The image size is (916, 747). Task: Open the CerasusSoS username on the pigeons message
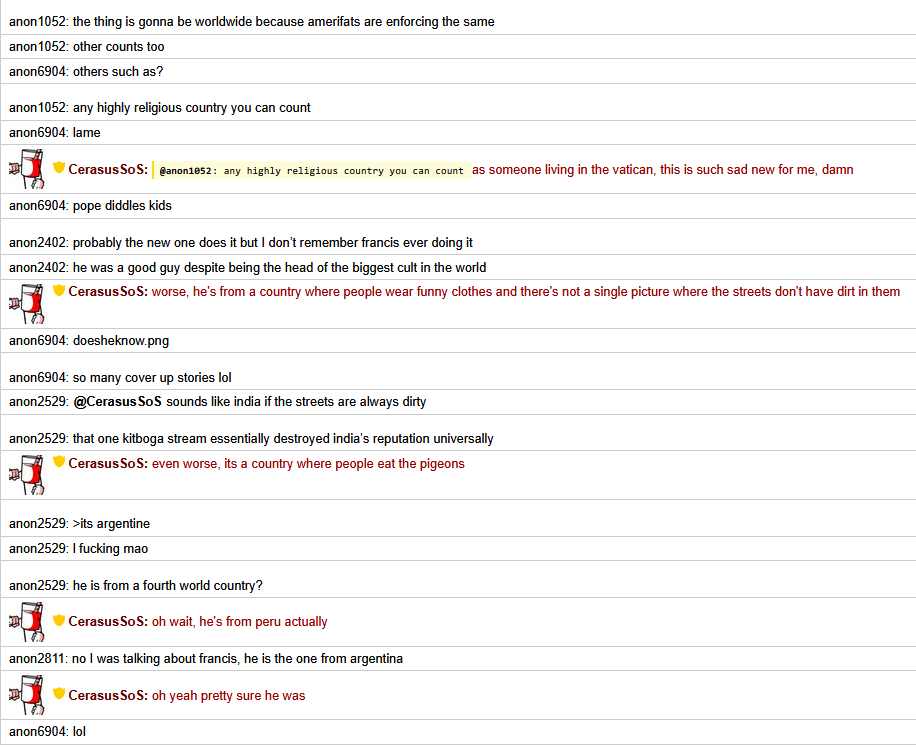click(108, 463)
